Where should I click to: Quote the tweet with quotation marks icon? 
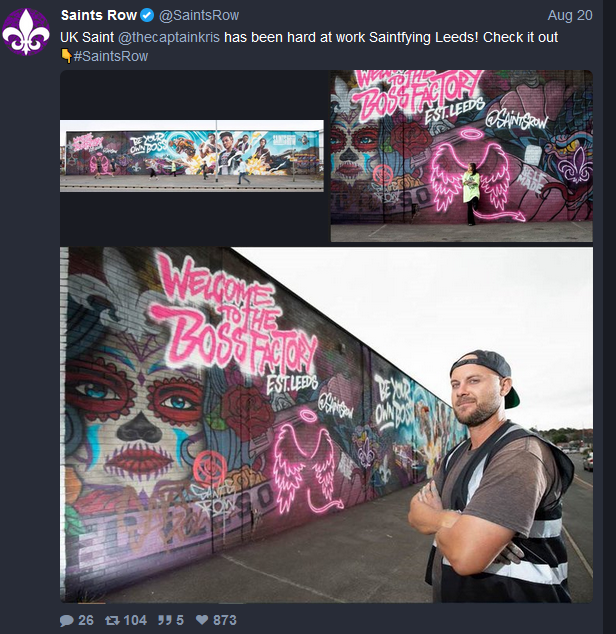164,620
